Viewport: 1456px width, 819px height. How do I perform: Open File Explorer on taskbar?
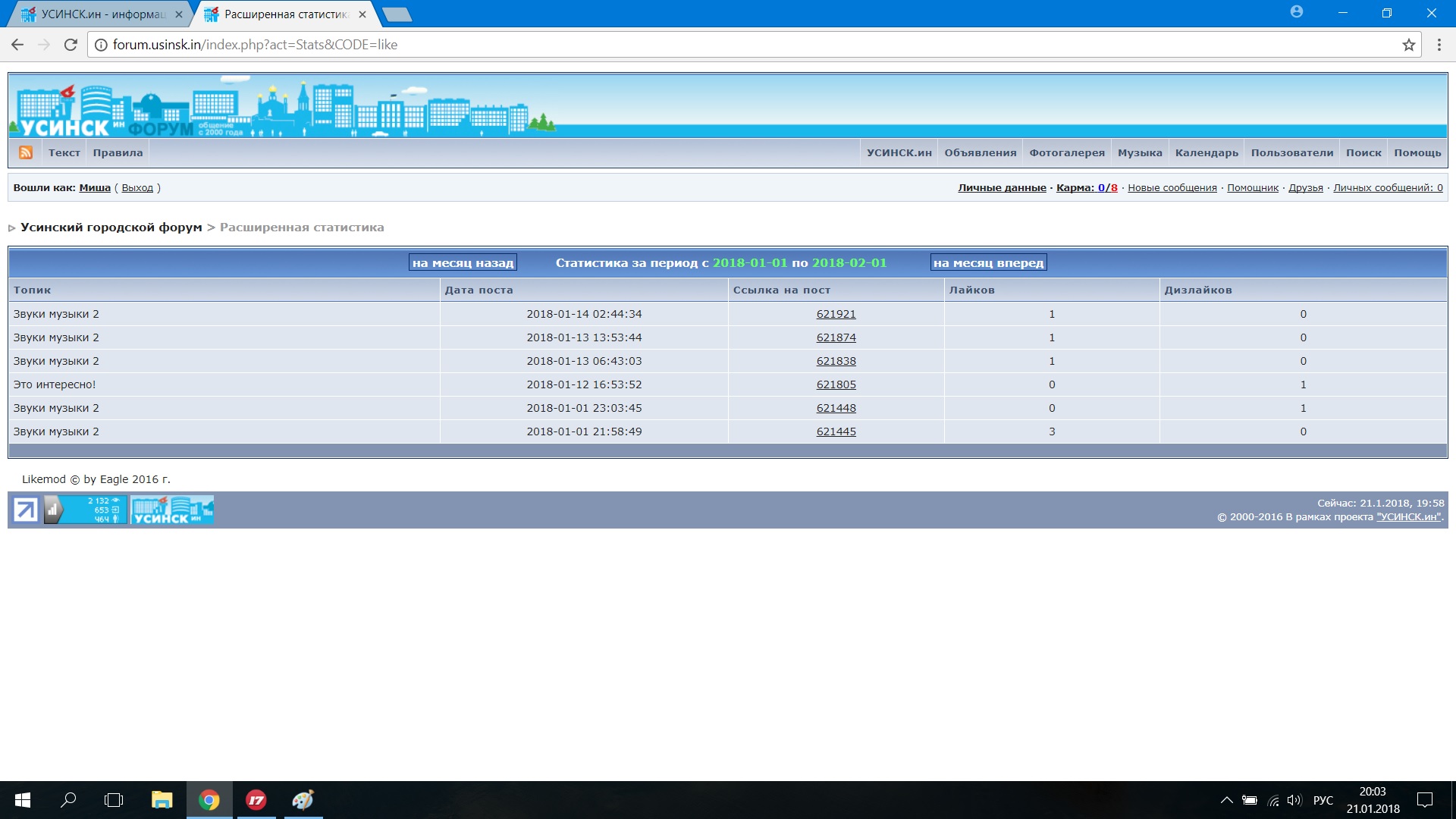pyautogui.click(x=162, y=800)
